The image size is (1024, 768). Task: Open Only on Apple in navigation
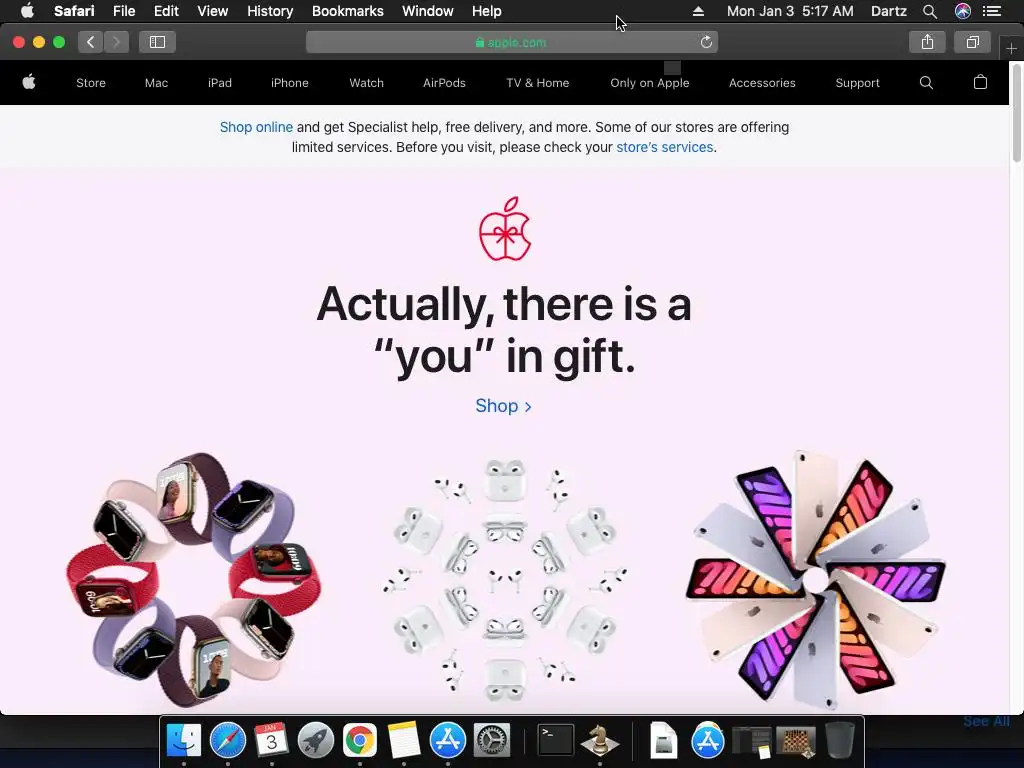(x=650, y=83)
